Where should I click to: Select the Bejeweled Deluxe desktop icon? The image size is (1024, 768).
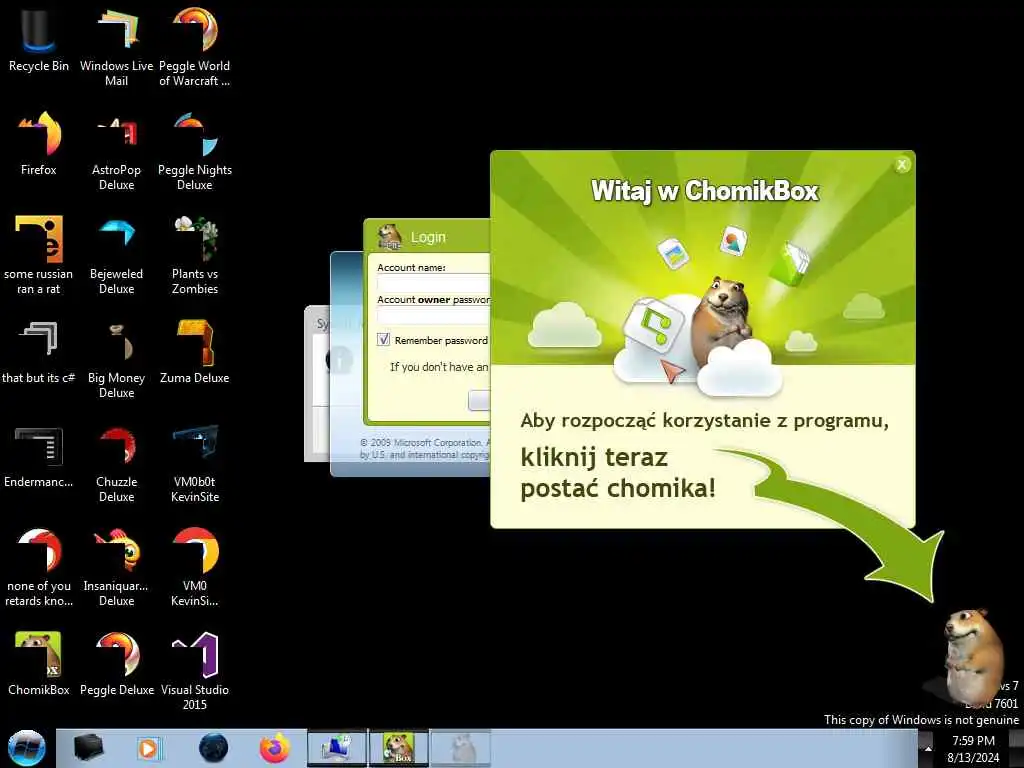coord(116,255)
